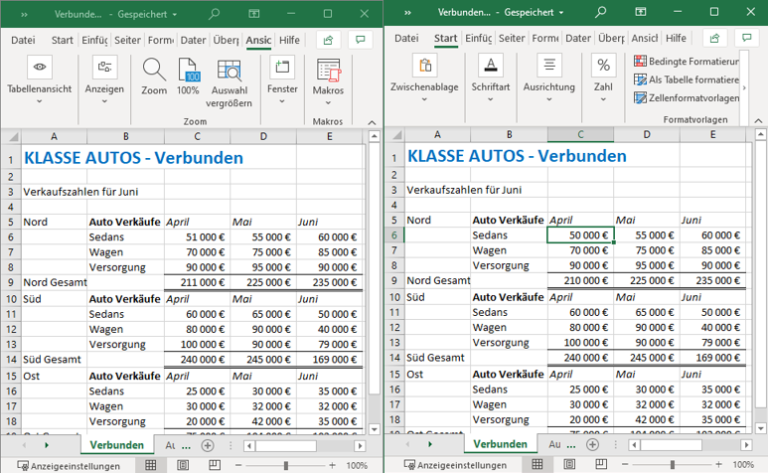Open Zahl percent icon in right window
768x473 pixels.
point(603,65)
